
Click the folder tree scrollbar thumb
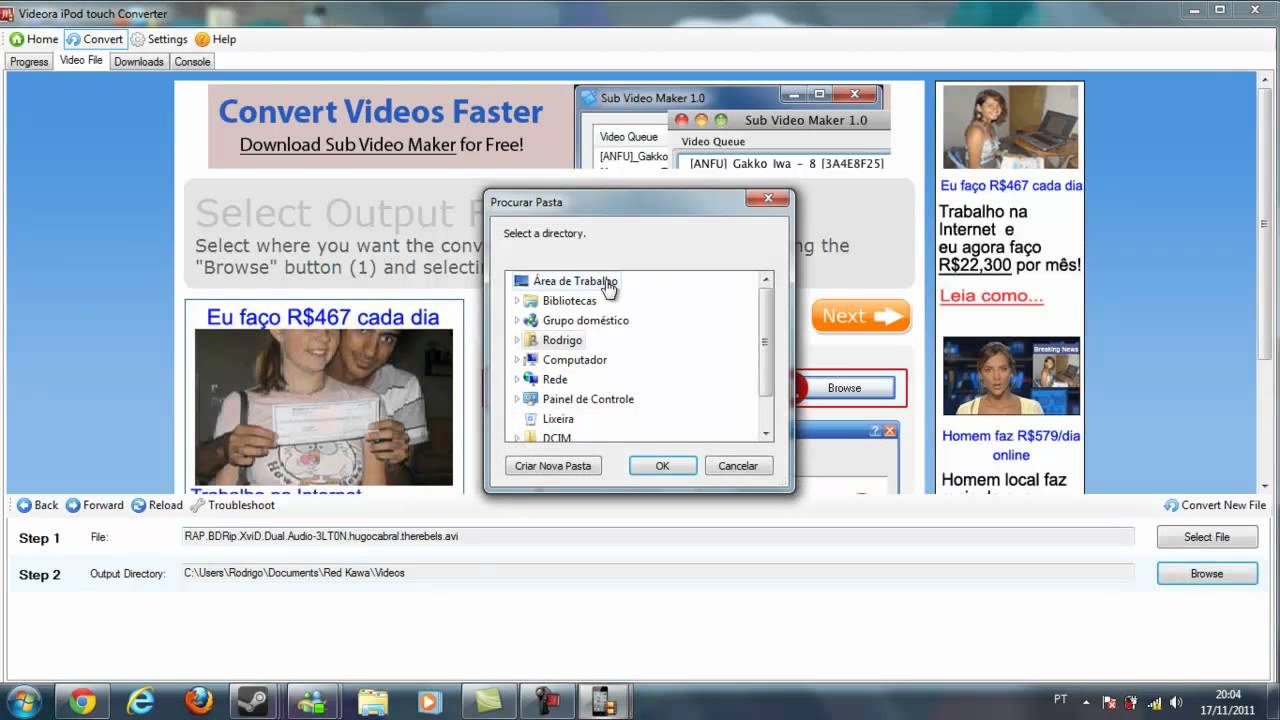coord(766,342)
